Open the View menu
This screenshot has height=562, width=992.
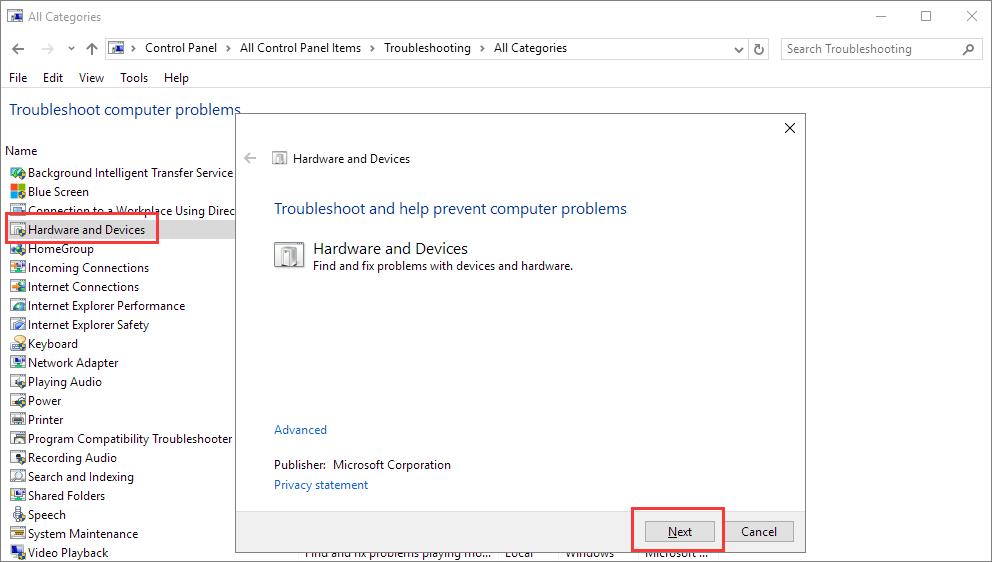[91, 78]
